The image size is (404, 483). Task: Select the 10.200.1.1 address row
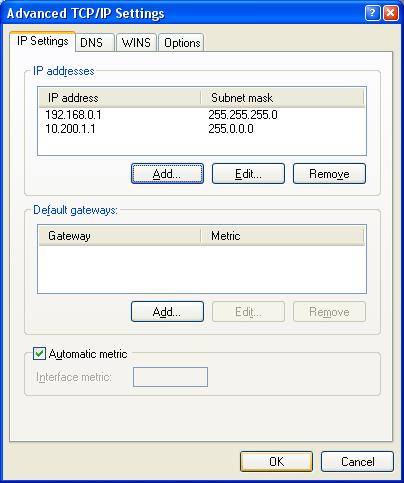[202, 129]
